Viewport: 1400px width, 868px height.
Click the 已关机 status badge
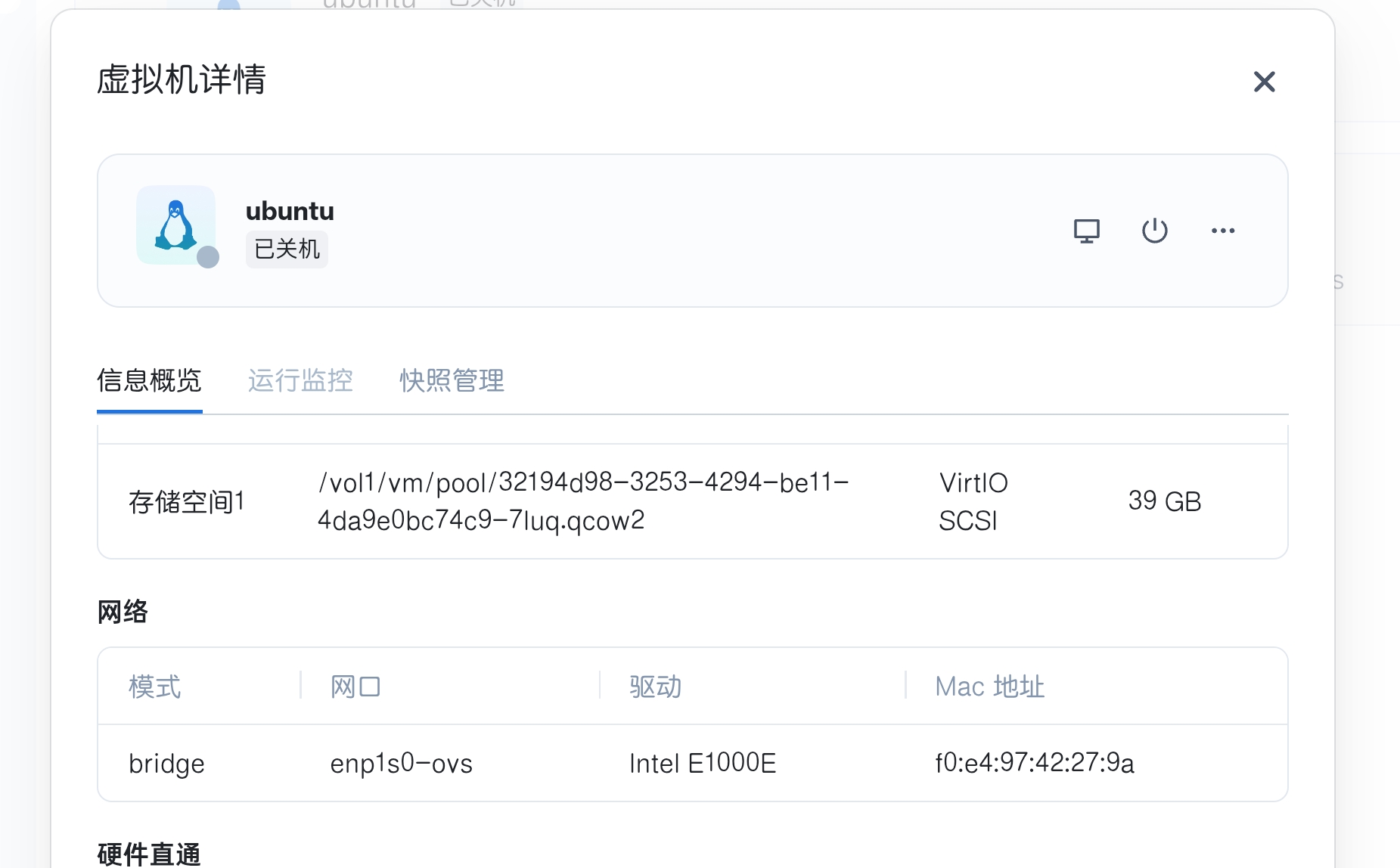point(287,249)
